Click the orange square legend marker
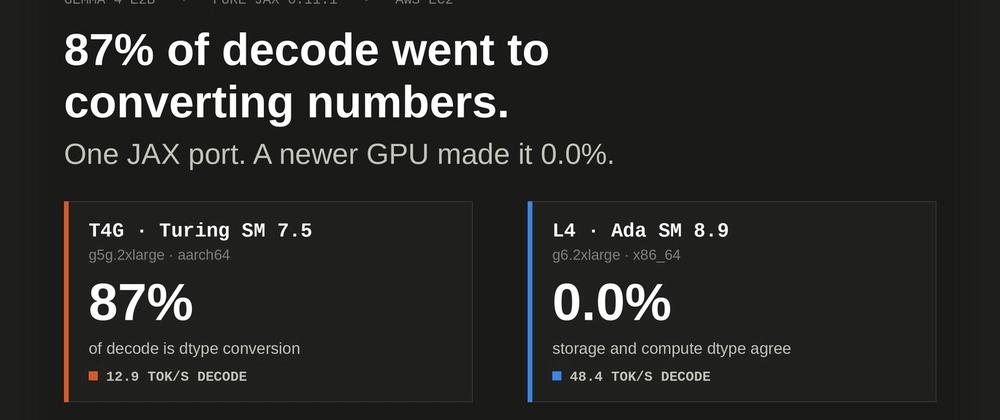The height and width of the screenshot is (420, 1000). [x=93, y=376]
